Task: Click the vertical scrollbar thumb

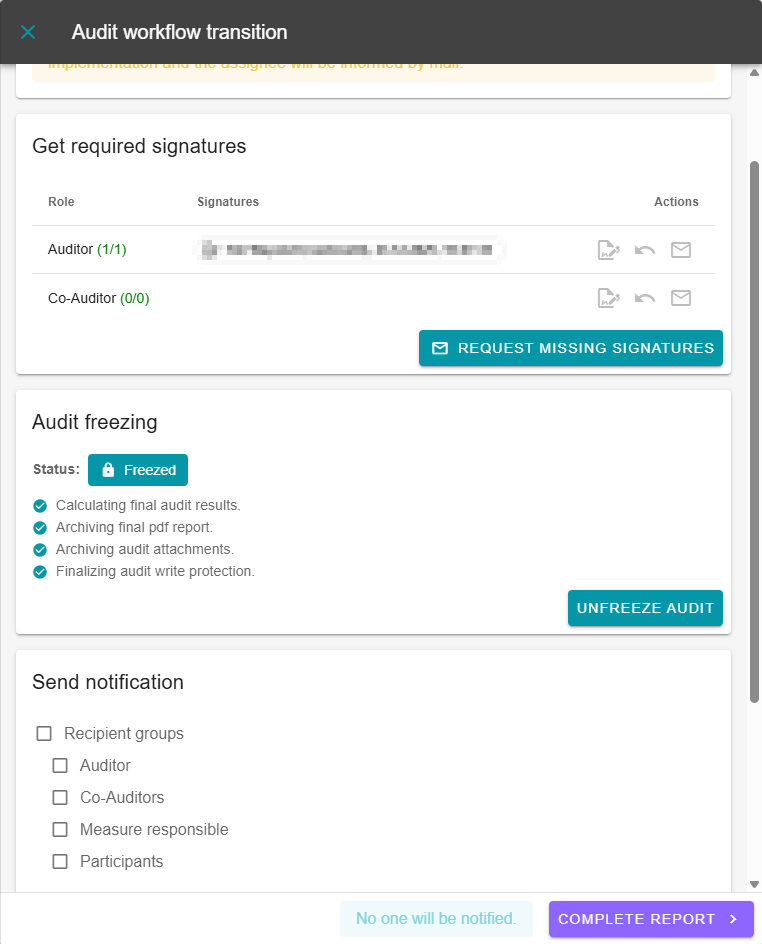Action: [755, 430]
